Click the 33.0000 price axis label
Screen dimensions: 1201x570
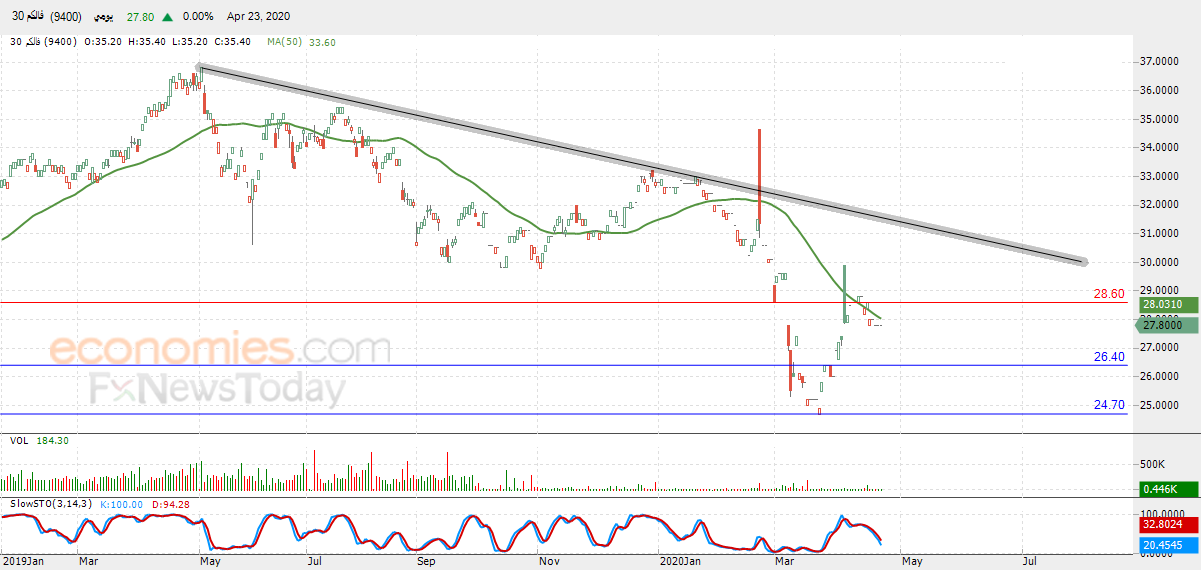1158,176
